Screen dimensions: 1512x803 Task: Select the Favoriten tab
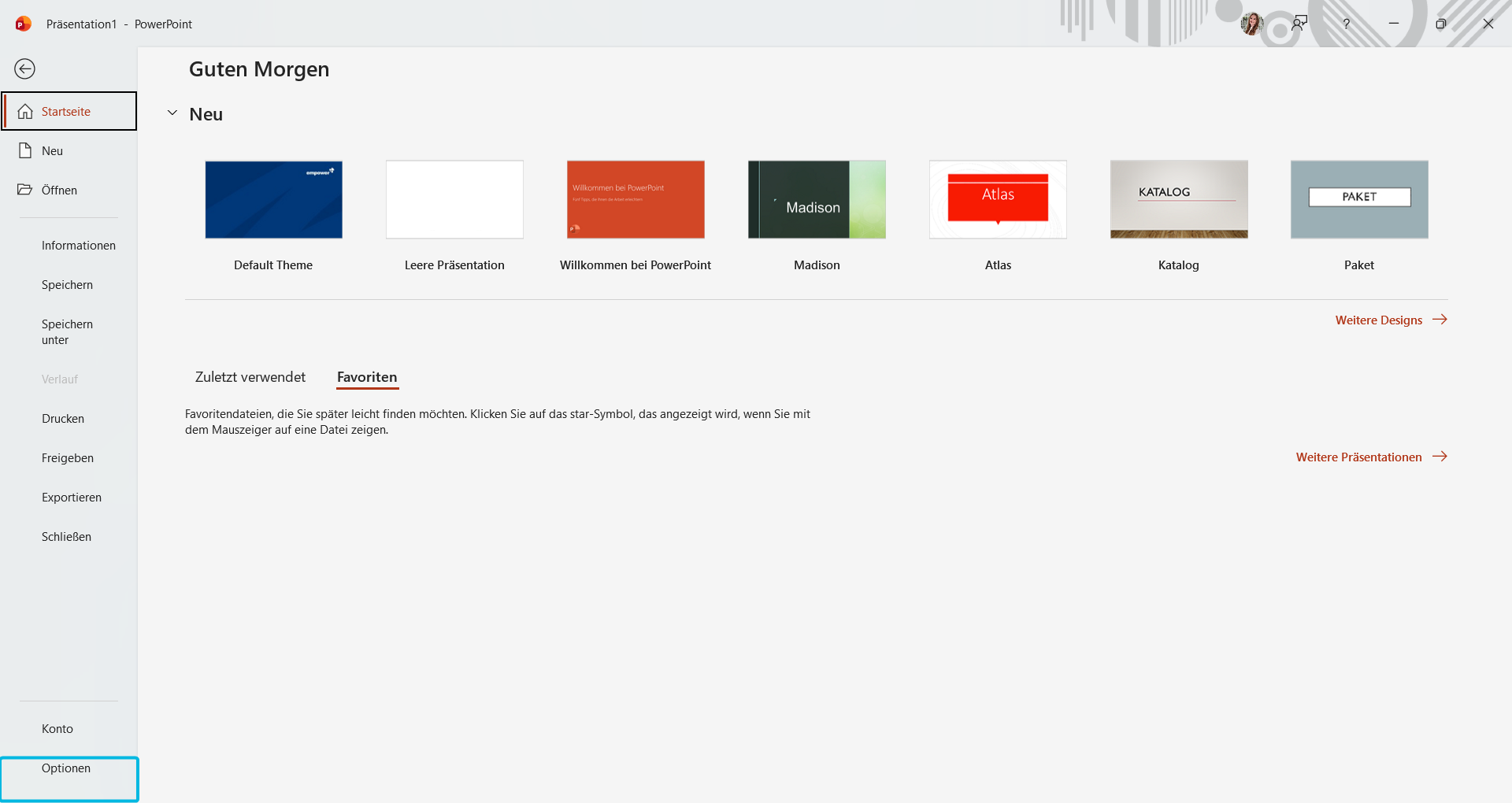point(367,377)
